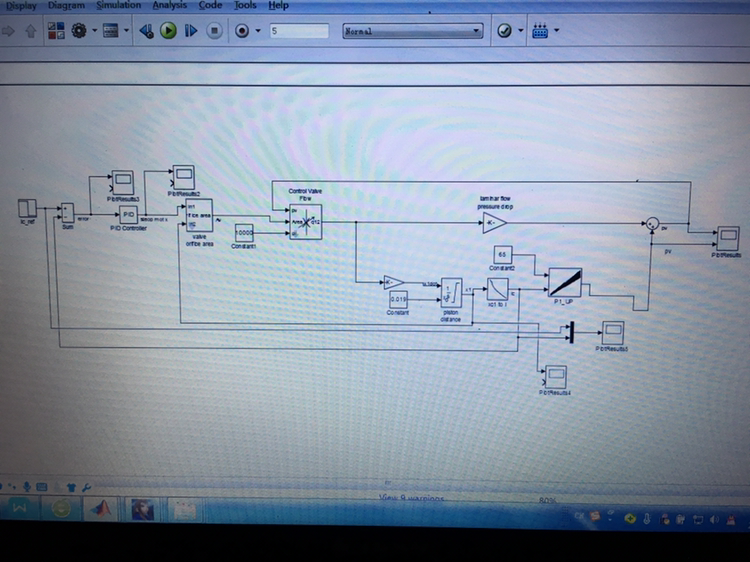Select the Constant block showing 0.019
750x562 pixels.
(398, 299)
